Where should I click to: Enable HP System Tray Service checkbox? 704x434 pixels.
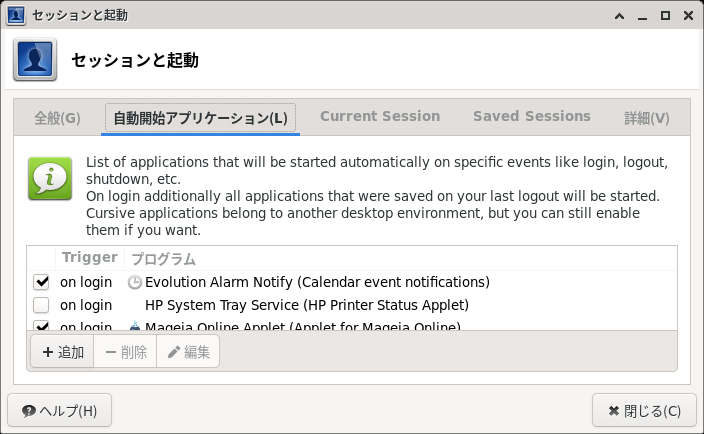coord(41,305)
